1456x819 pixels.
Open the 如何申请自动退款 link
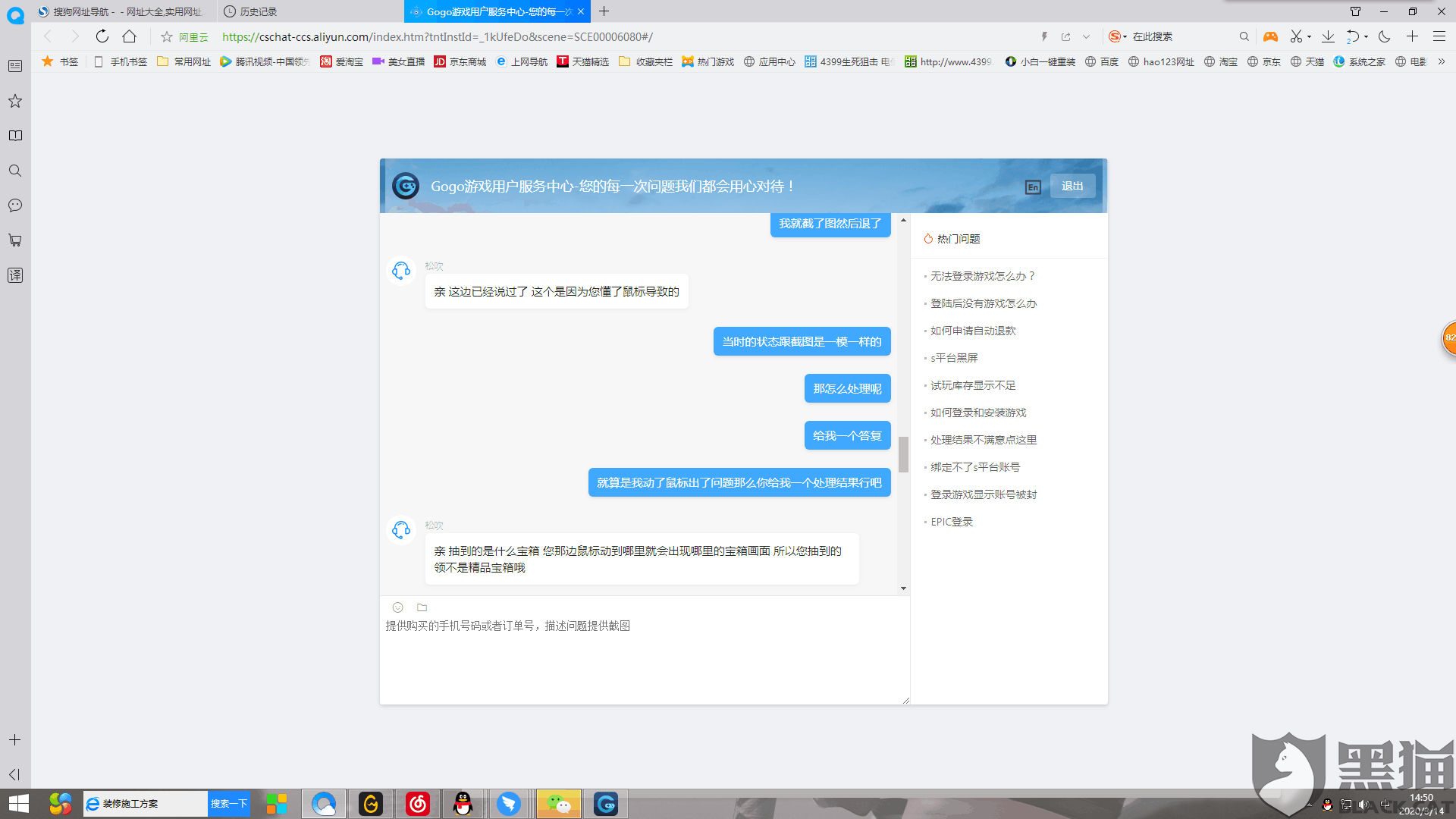tap(973, 331)
